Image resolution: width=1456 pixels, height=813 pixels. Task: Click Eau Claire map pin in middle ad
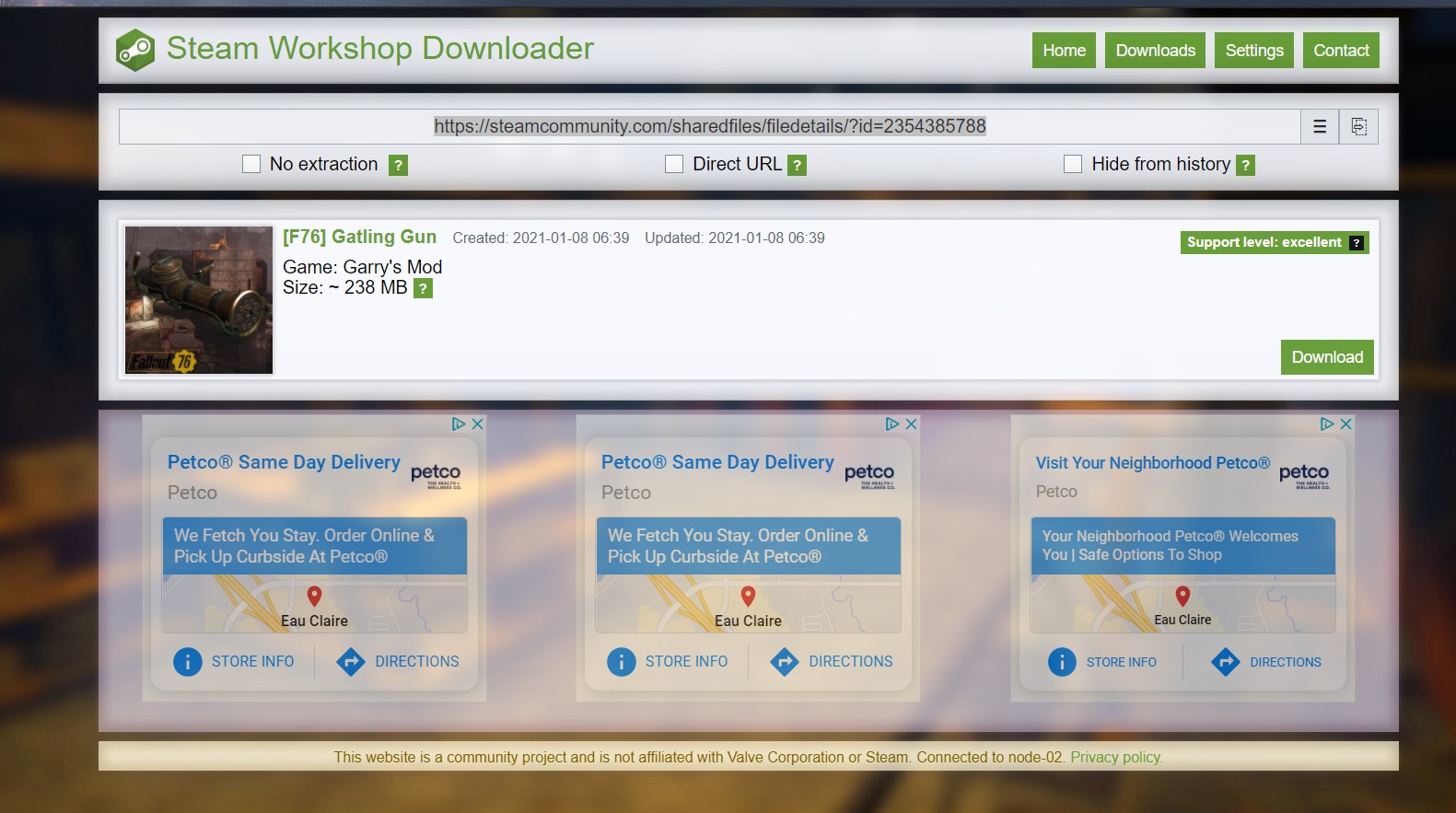(x=748, y=596)
